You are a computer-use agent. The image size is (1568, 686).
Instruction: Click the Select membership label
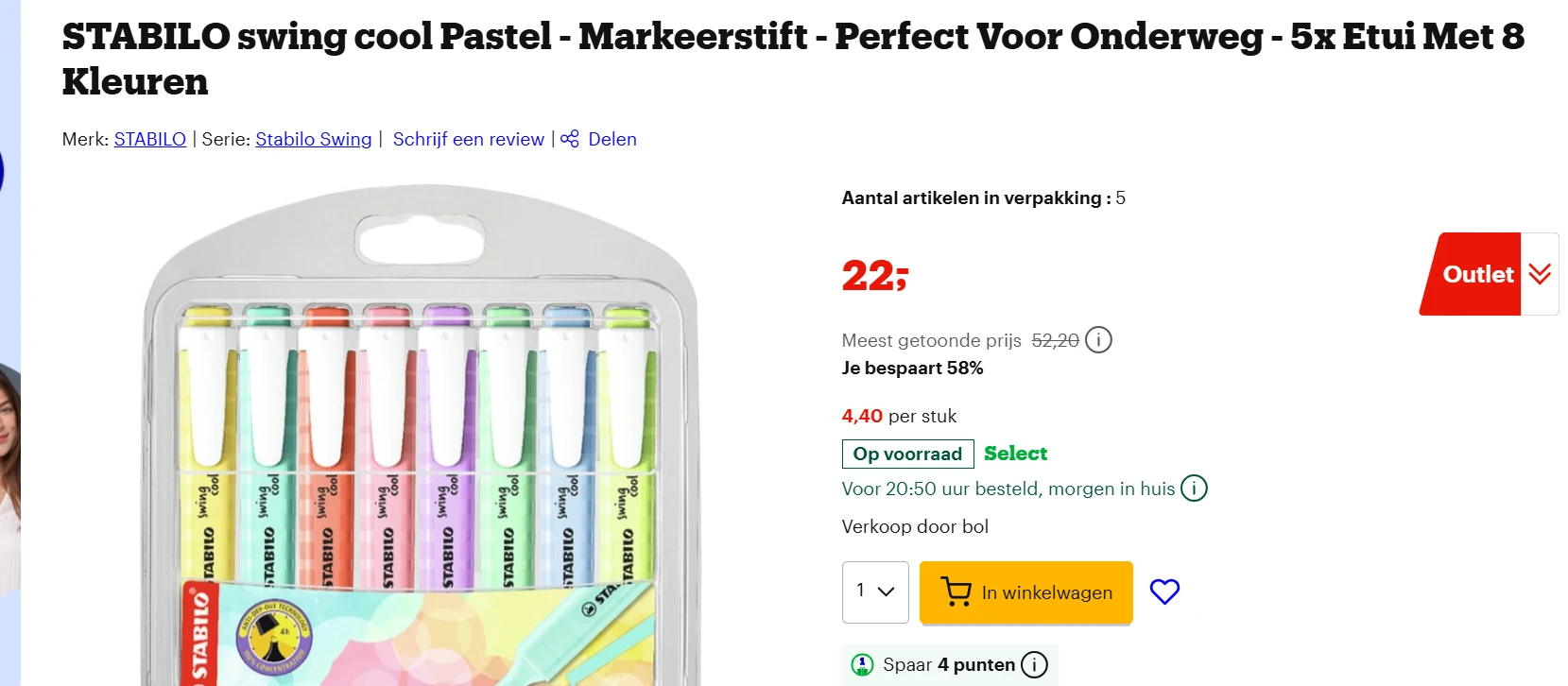coord(1015,454)
